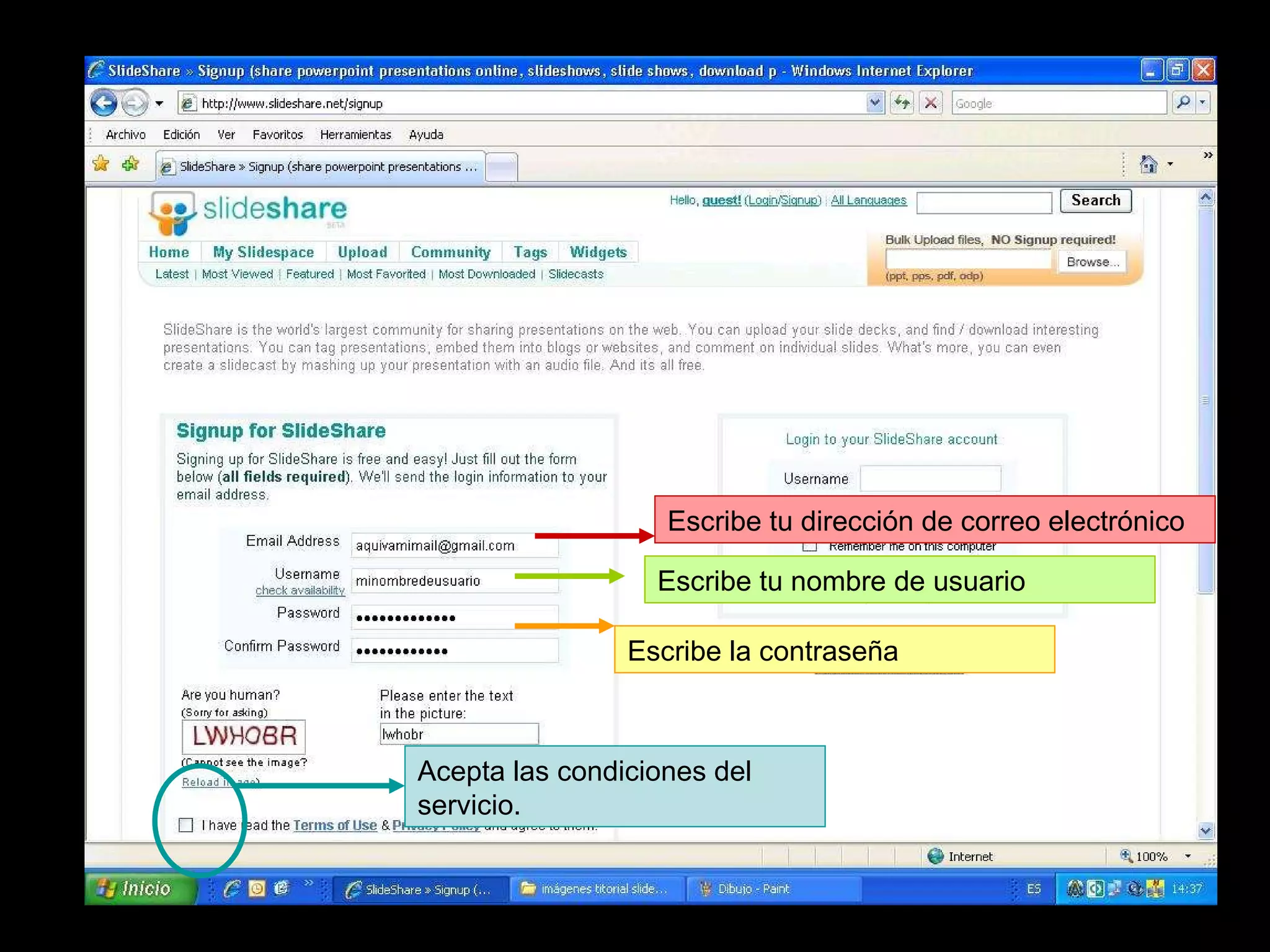Click the login Username field

[x=930, y=478]
